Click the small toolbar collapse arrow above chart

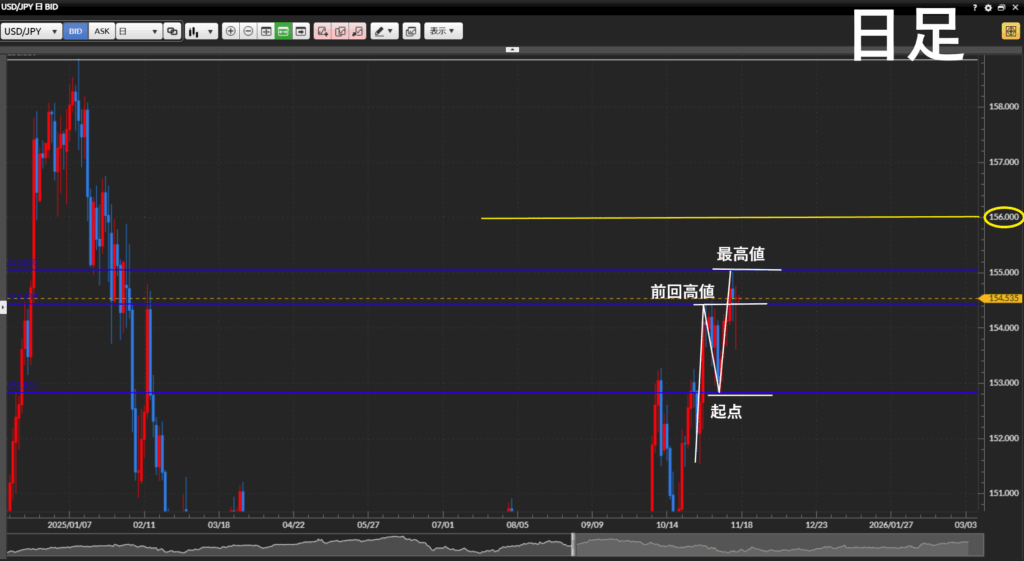pyautogui.click(x=512, y=49)
